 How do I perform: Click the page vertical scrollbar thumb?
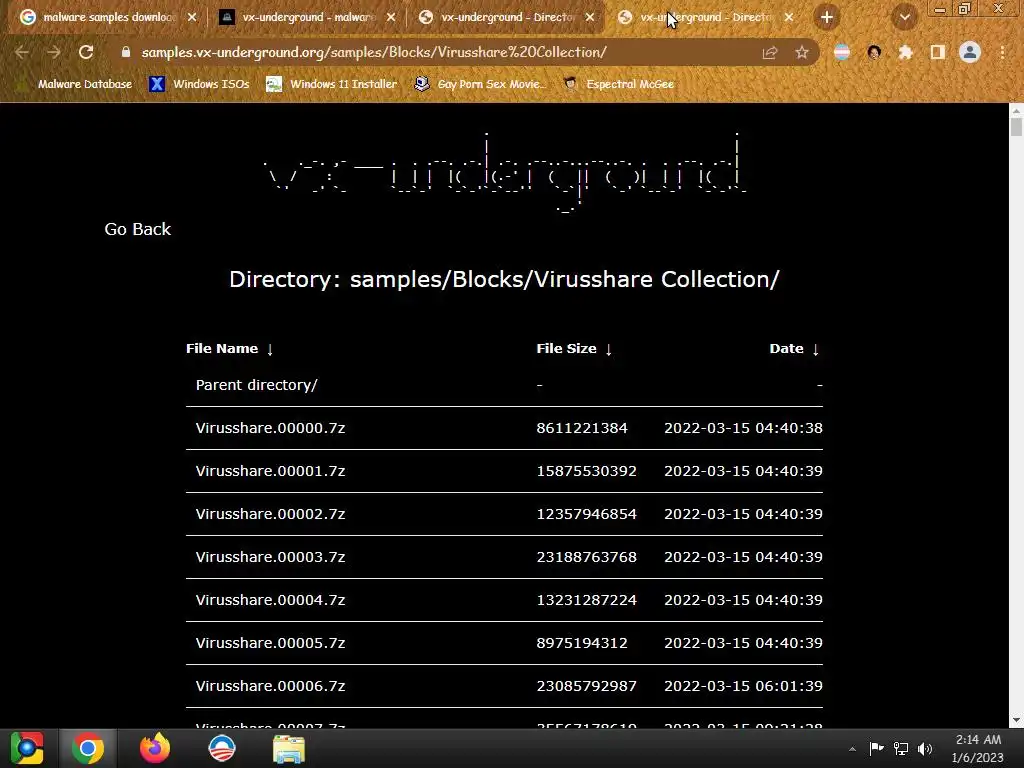pos(1016,125)
